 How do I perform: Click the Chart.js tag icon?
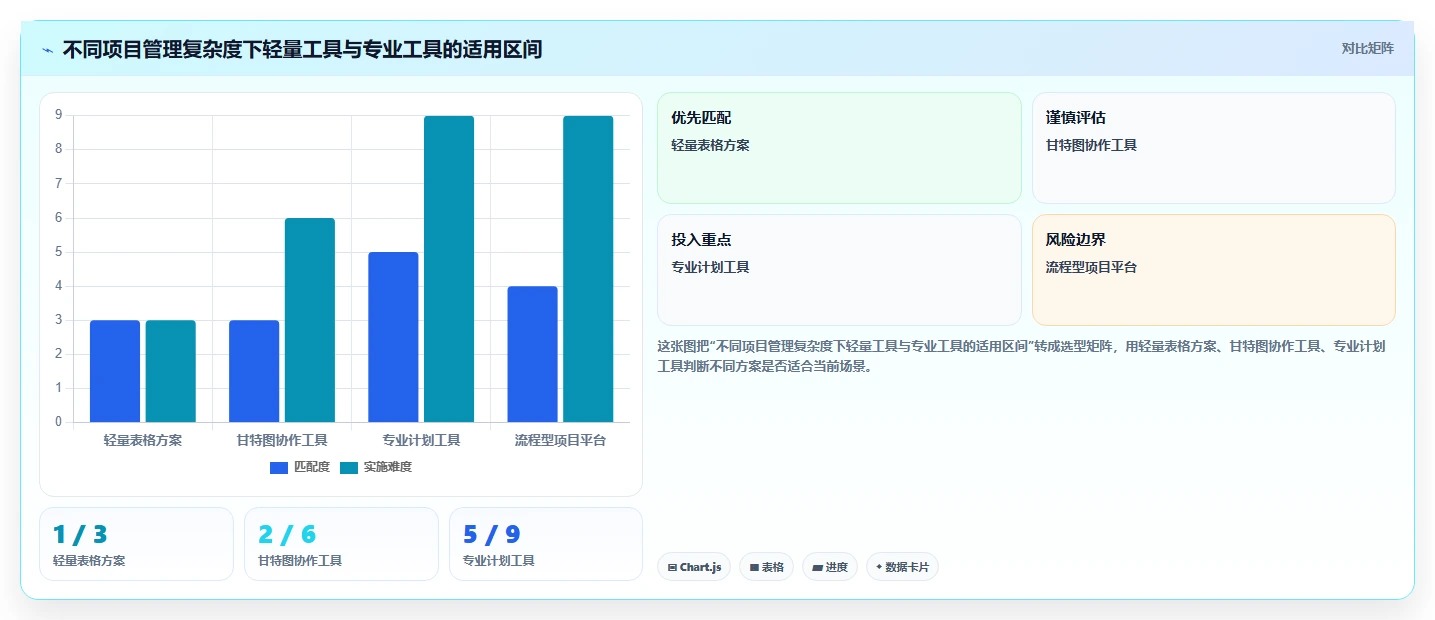[672, 567]
